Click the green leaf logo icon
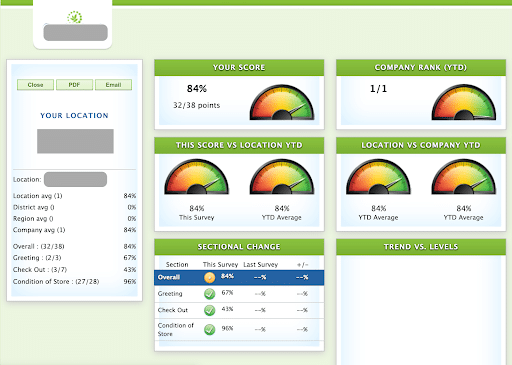Screen dimensions: 512x365 tap(75, 17)
